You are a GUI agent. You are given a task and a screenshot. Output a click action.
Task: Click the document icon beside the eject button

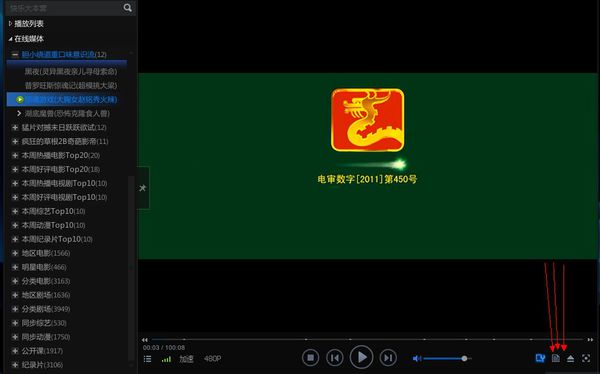click(x=556, y=358)
